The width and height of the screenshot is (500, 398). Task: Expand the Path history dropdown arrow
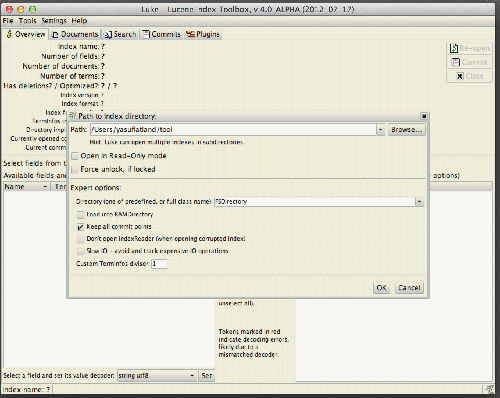click(x=381, y=130)
